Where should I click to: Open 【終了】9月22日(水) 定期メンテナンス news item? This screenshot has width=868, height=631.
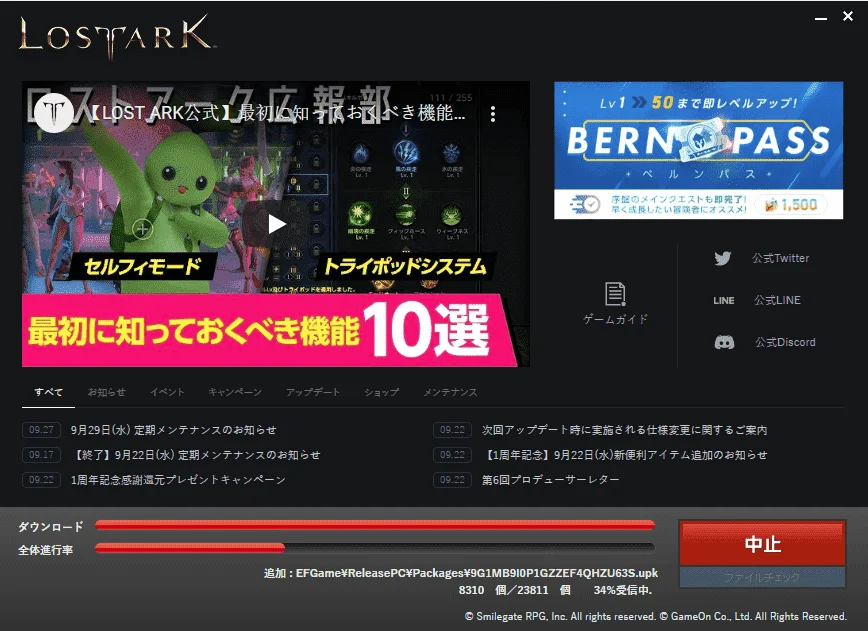point(195,455)
